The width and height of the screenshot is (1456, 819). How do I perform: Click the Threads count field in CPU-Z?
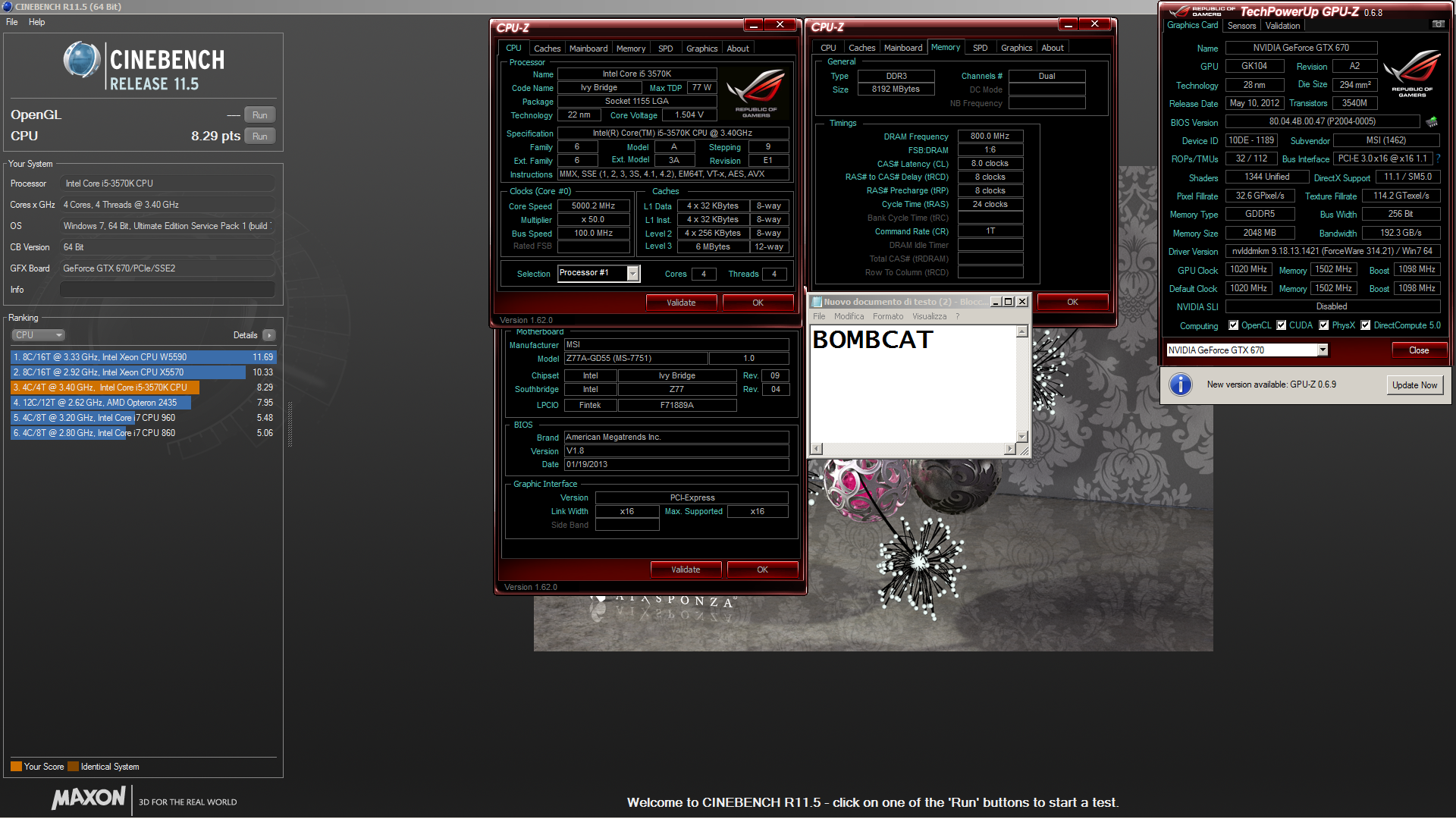[x=774, y=275]
